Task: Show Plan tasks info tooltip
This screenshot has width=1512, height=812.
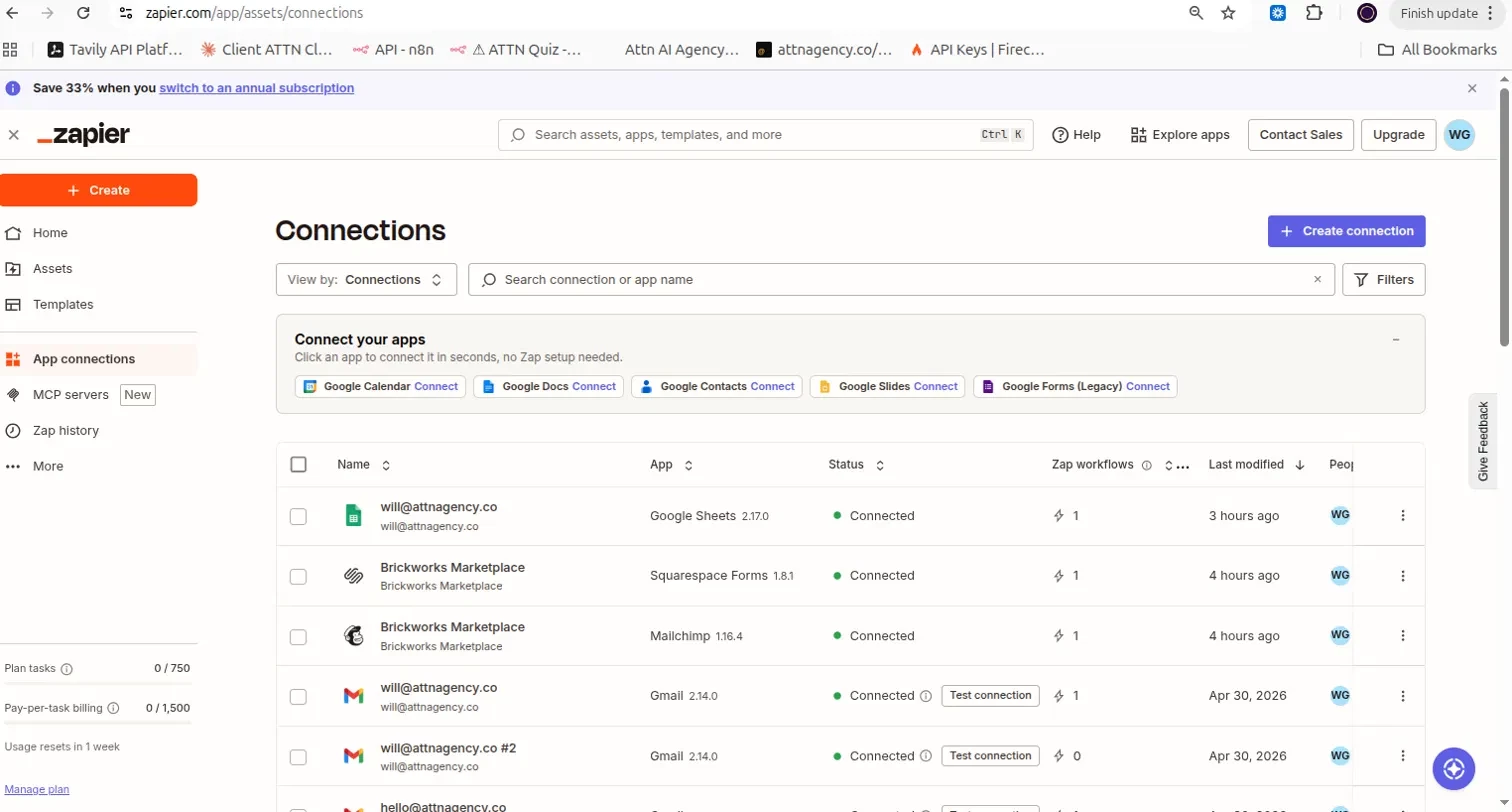Action: click(67, 669)
